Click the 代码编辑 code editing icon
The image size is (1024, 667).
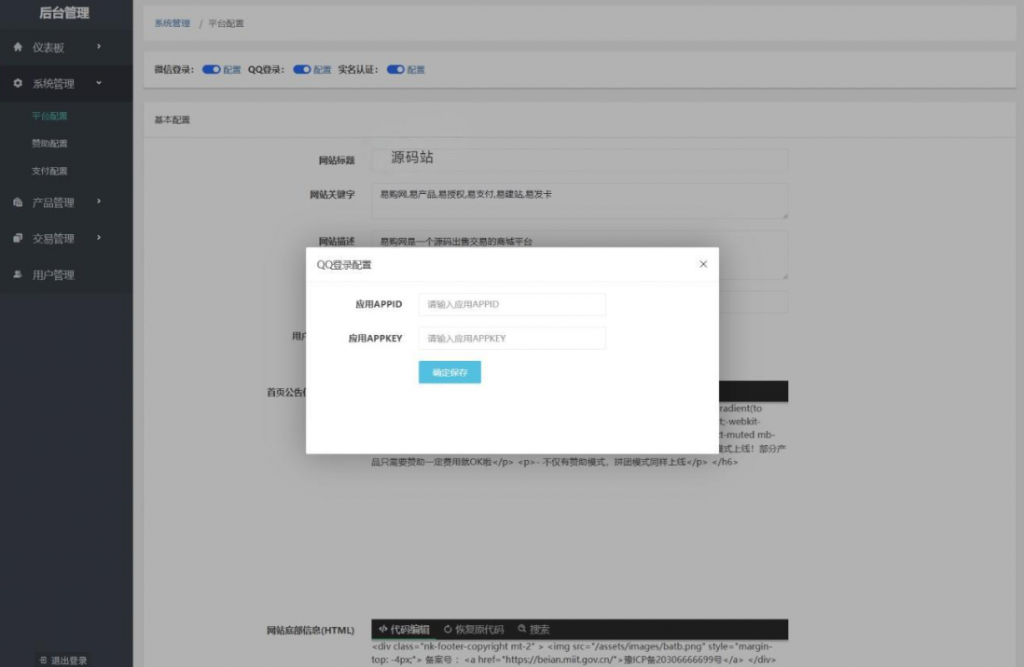(383, 629)
